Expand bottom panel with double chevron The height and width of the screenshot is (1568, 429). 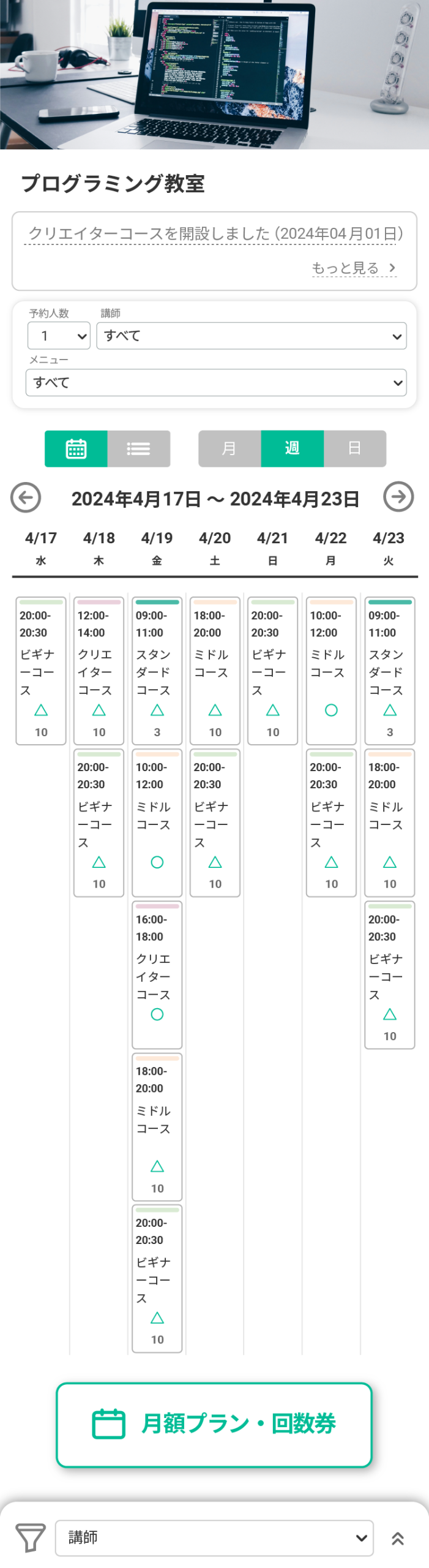coord(398,1538)
